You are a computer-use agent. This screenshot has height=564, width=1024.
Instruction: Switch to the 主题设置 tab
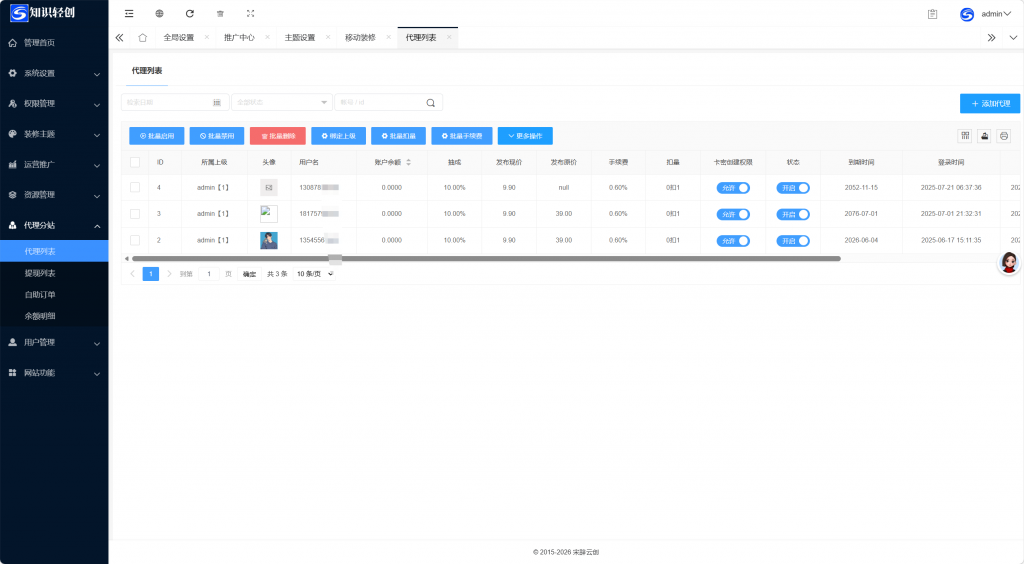click(x=300, y=38)
